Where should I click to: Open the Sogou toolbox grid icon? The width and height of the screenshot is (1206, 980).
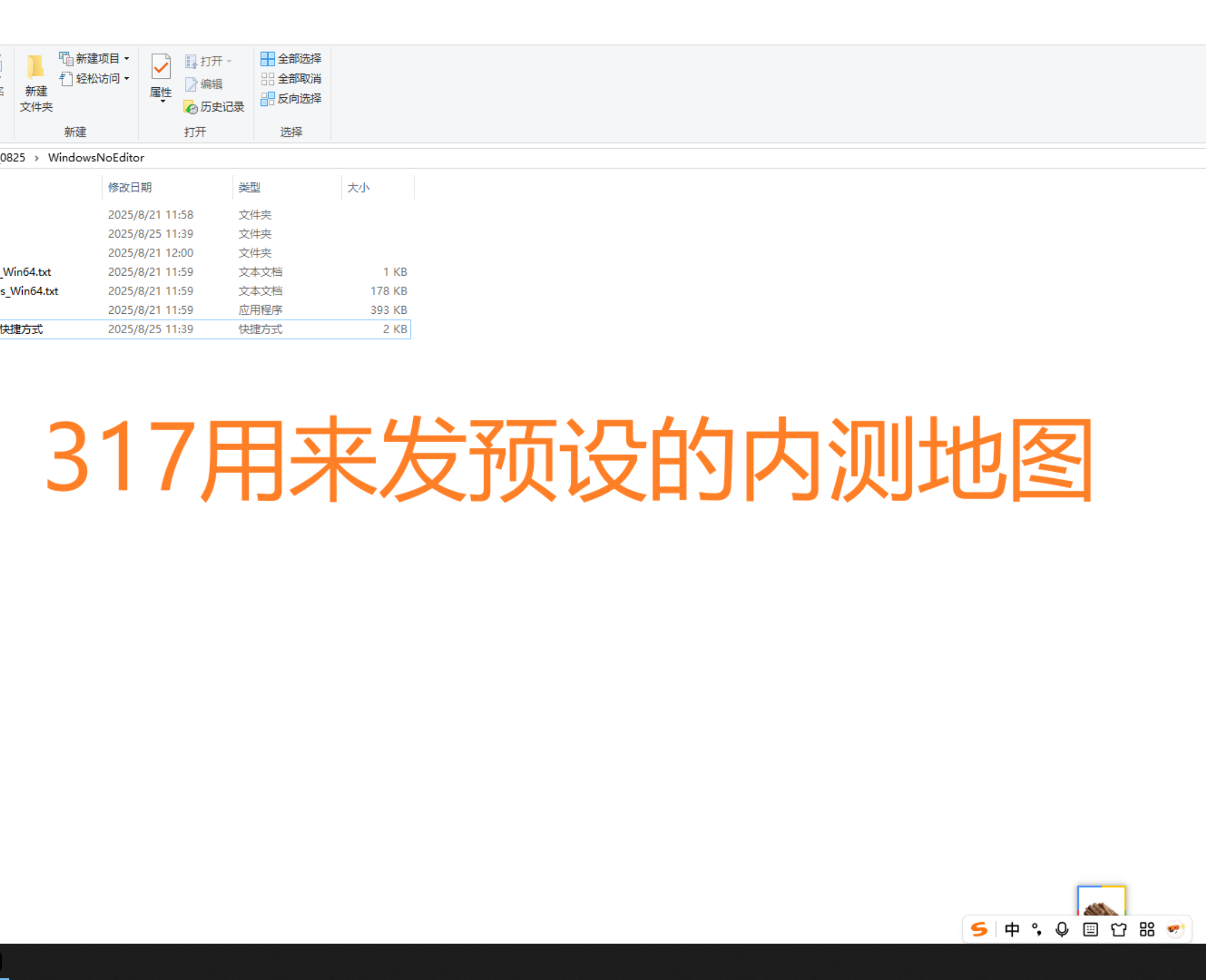click(x=1147, y=929)
